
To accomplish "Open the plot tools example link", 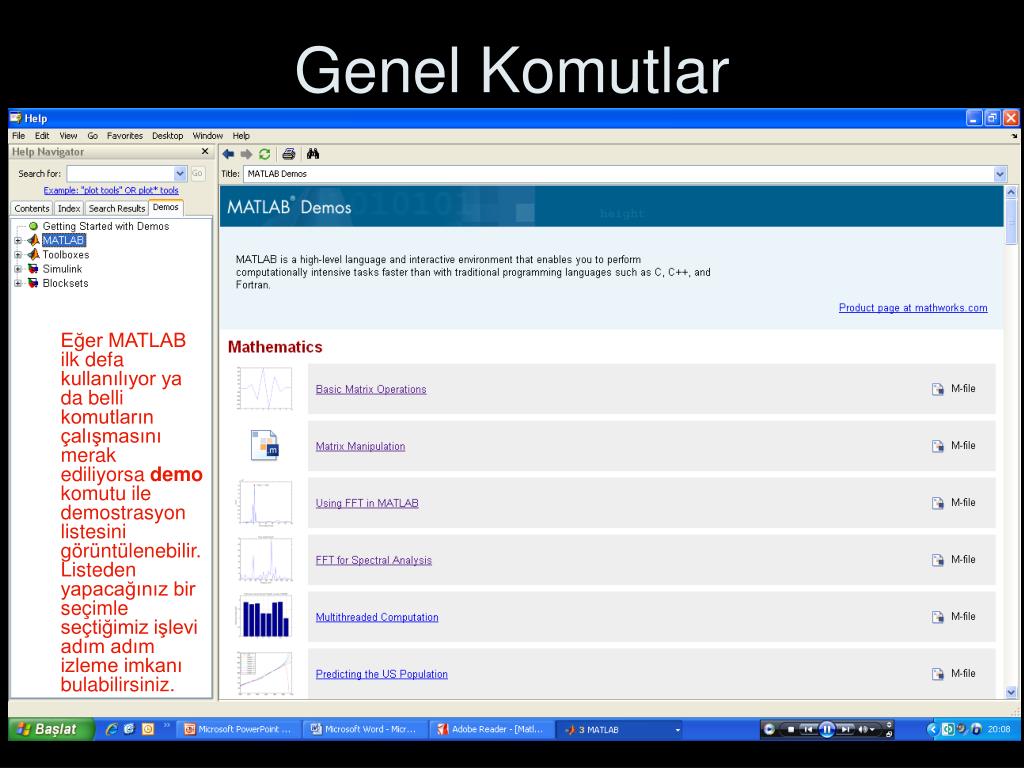I will 111,190.
